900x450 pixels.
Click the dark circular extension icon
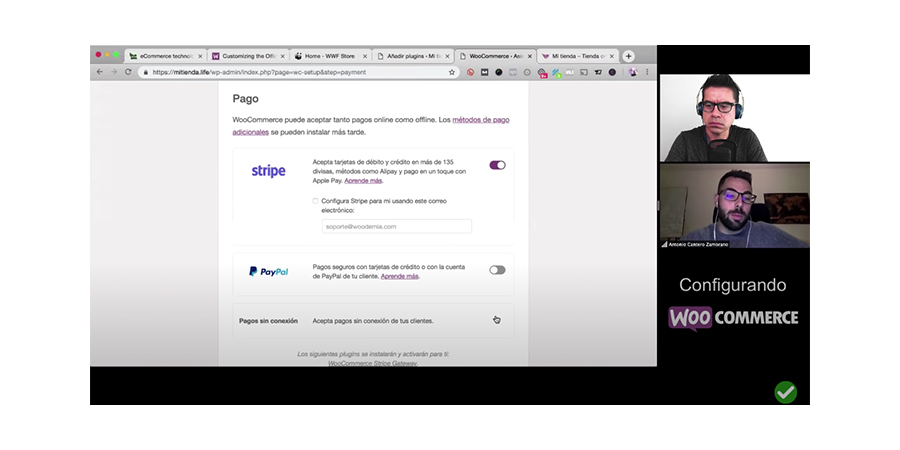tap(499, 72)
